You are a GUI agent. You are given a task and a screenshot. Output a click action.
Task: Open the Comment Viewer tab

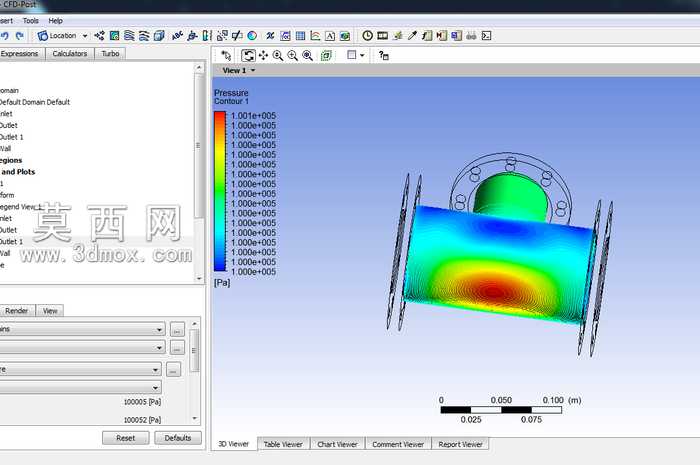pos(398,444)
